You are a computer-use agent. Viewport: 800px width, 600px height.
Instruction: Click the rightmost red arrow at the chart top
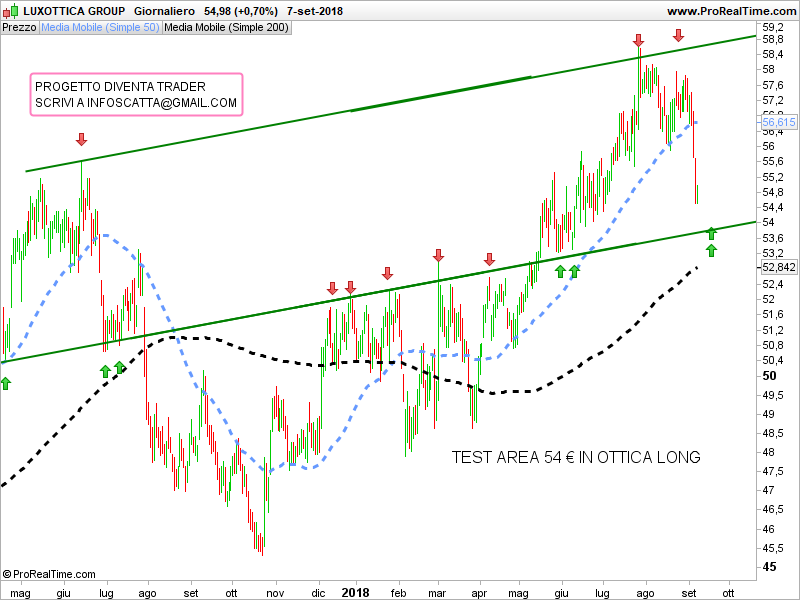(678, 36)
